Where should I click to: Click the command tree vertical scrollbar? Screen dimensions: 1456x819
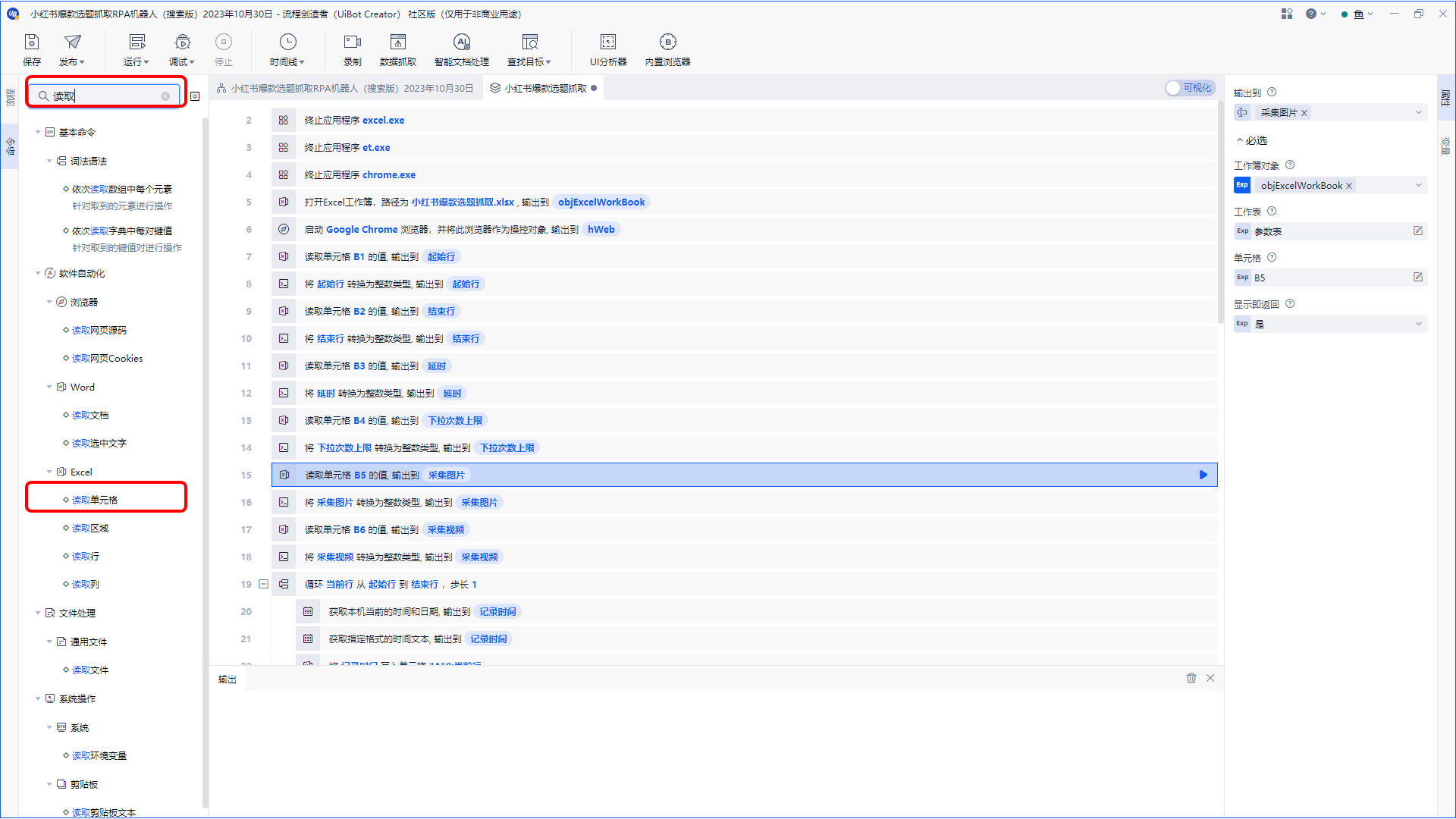coord(205,463)
